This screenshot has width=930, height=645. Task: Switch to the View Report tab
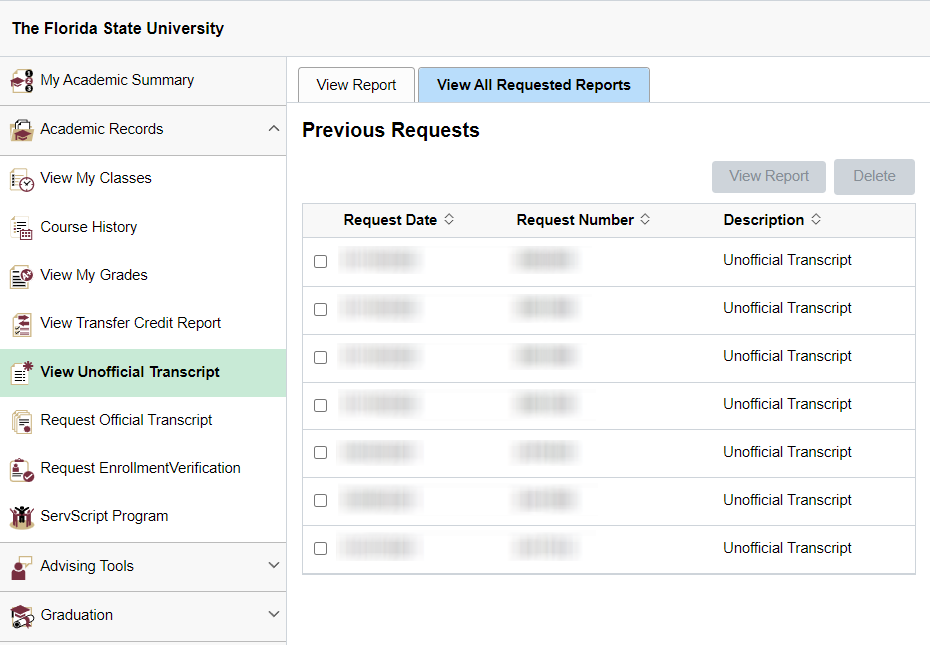click(x=356, y=85)
